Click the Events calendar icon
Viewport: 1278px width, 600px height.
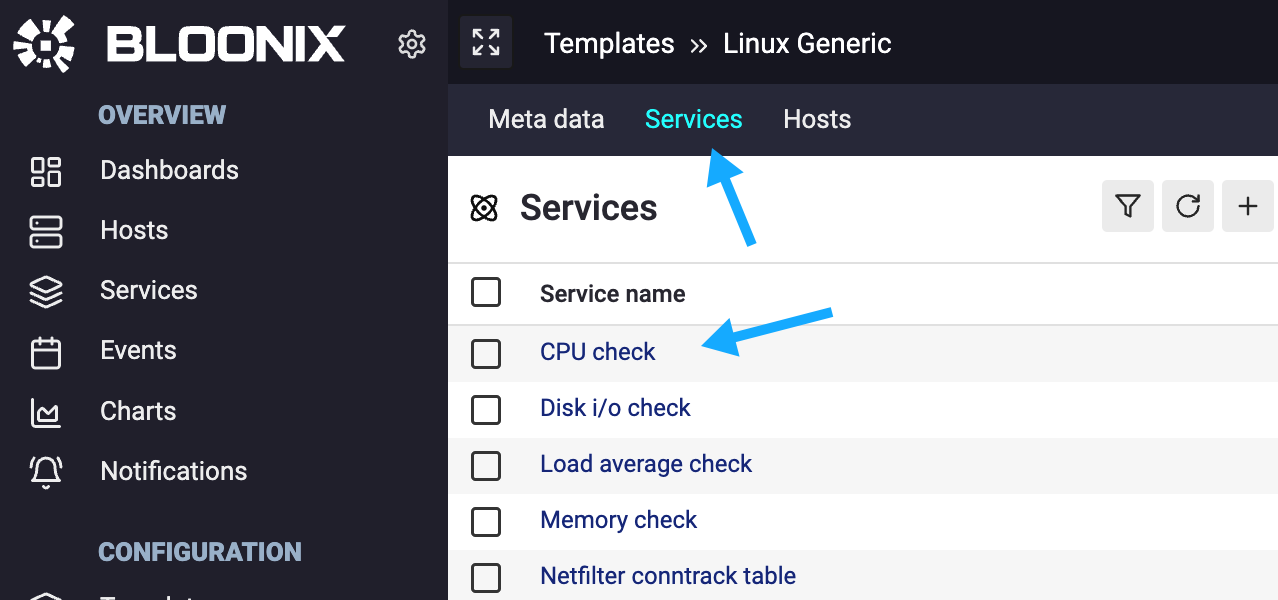[46, 352]
